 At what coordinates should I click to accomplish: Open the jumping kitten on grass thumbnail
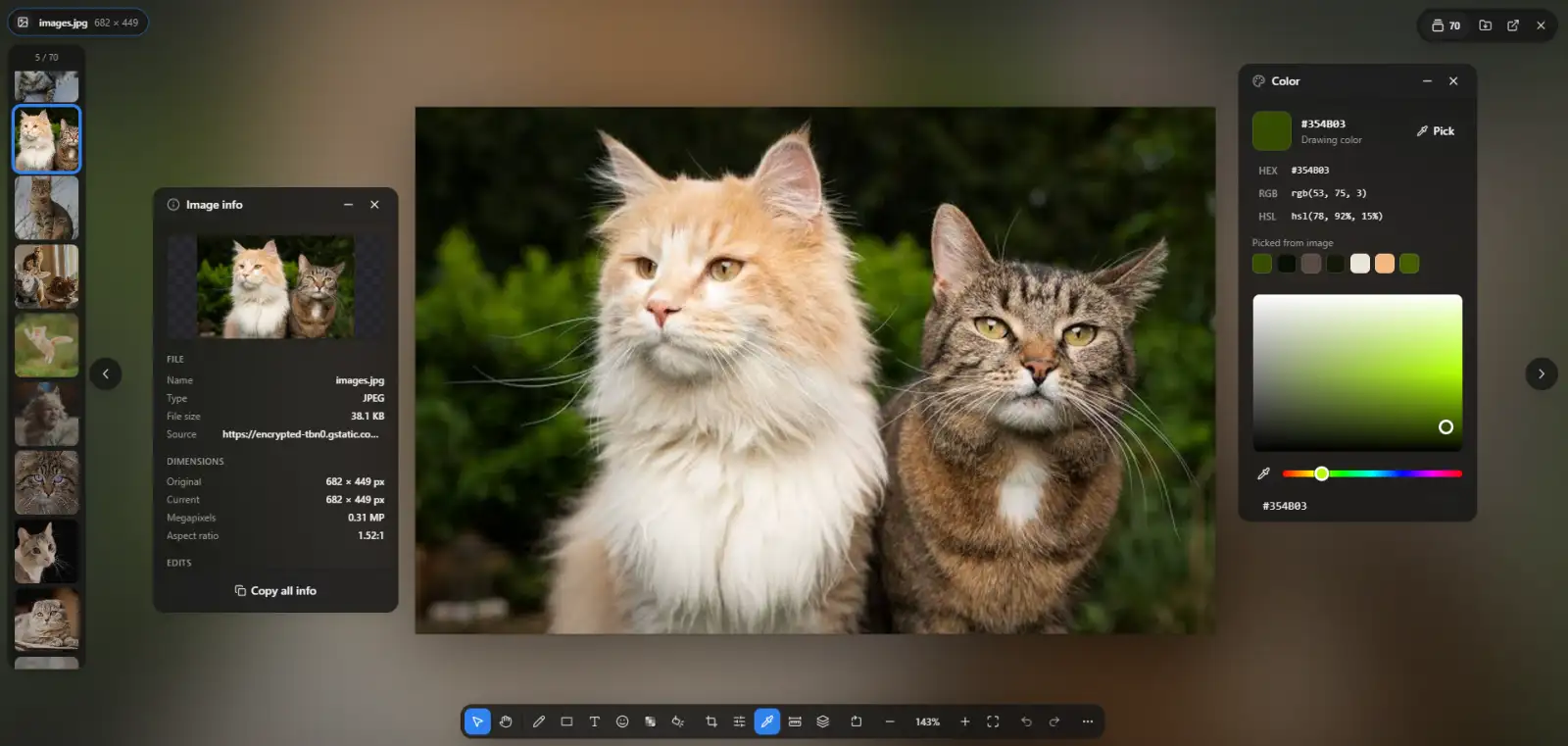coord(47,345)
